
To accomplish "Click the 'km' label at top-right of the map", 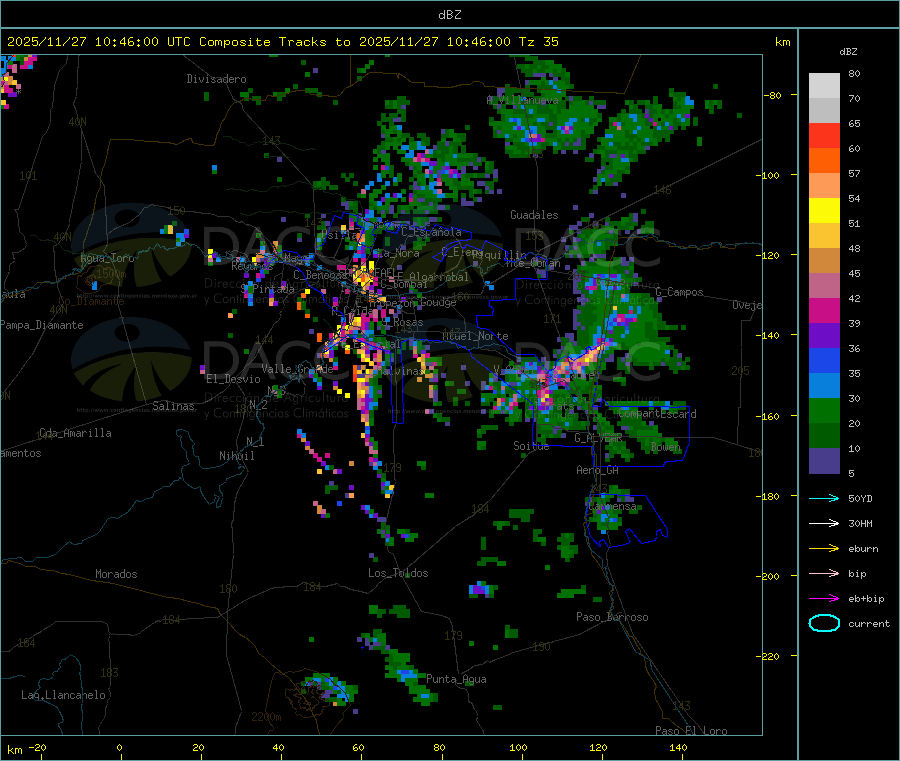I will (782, 42).
